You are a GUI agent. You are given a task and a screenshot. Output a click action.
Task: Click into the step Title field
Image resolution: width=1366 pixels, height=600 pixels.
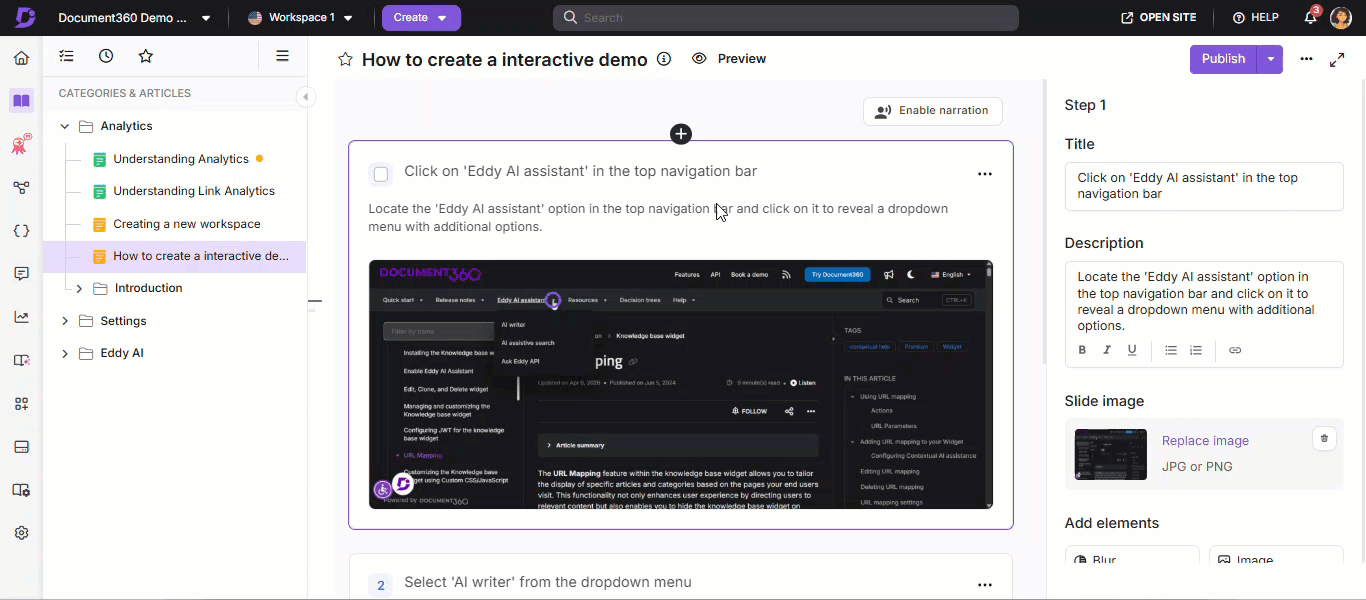(1203, 186)
